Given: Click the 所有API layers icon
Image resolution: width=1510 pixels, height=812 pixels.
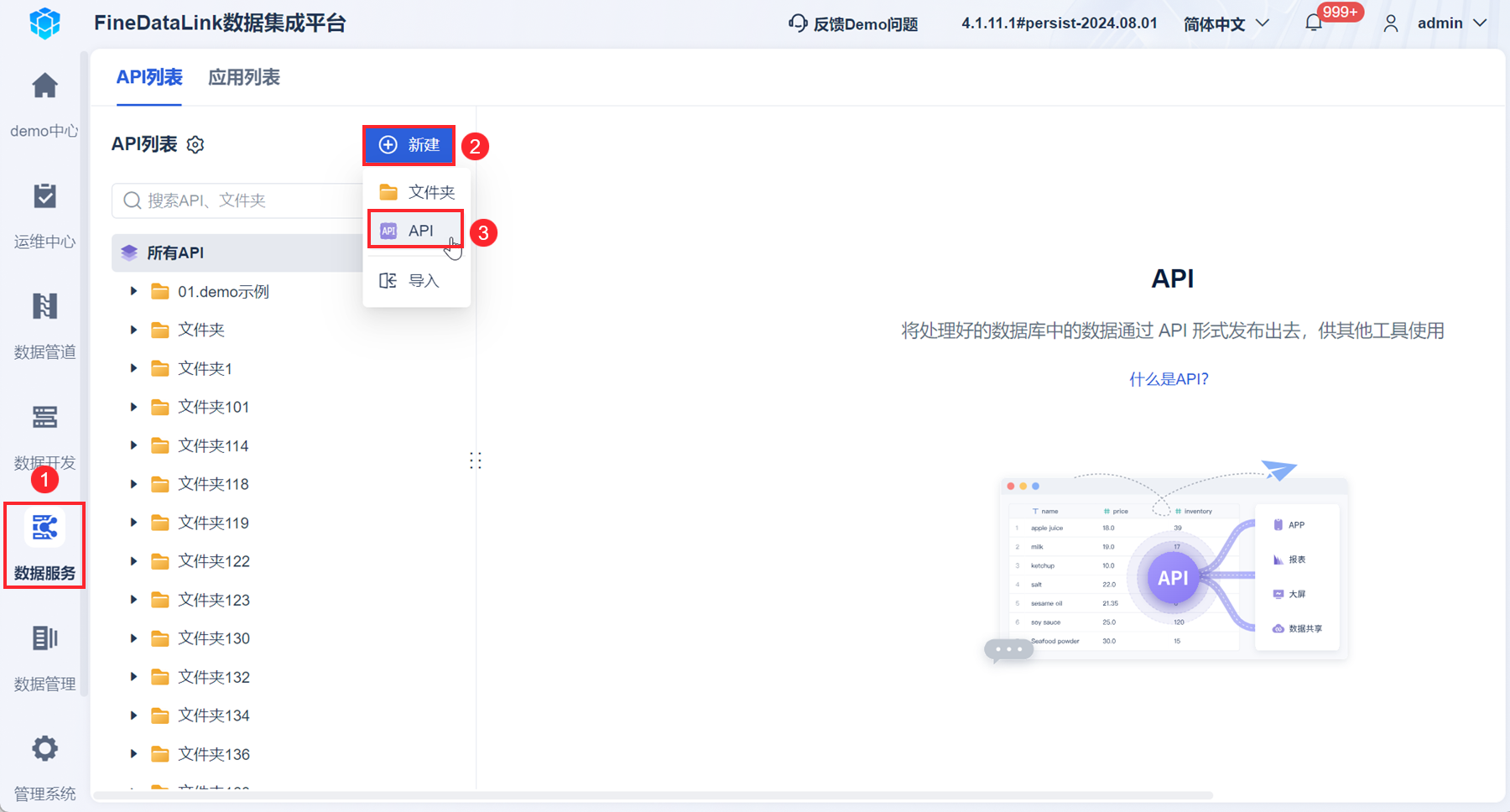Looking at the screenshot, I should (129, 252).
